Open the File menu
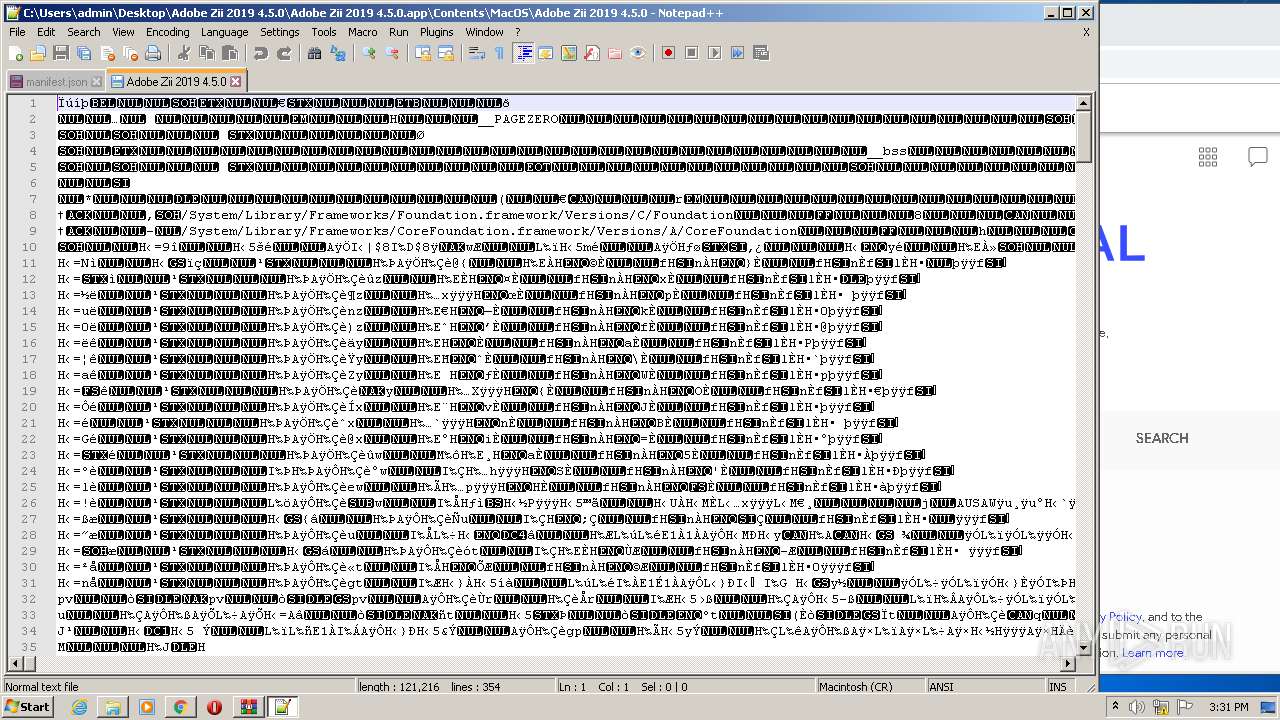Viewport: 1280px width, 720px height. tap(17, 32)
